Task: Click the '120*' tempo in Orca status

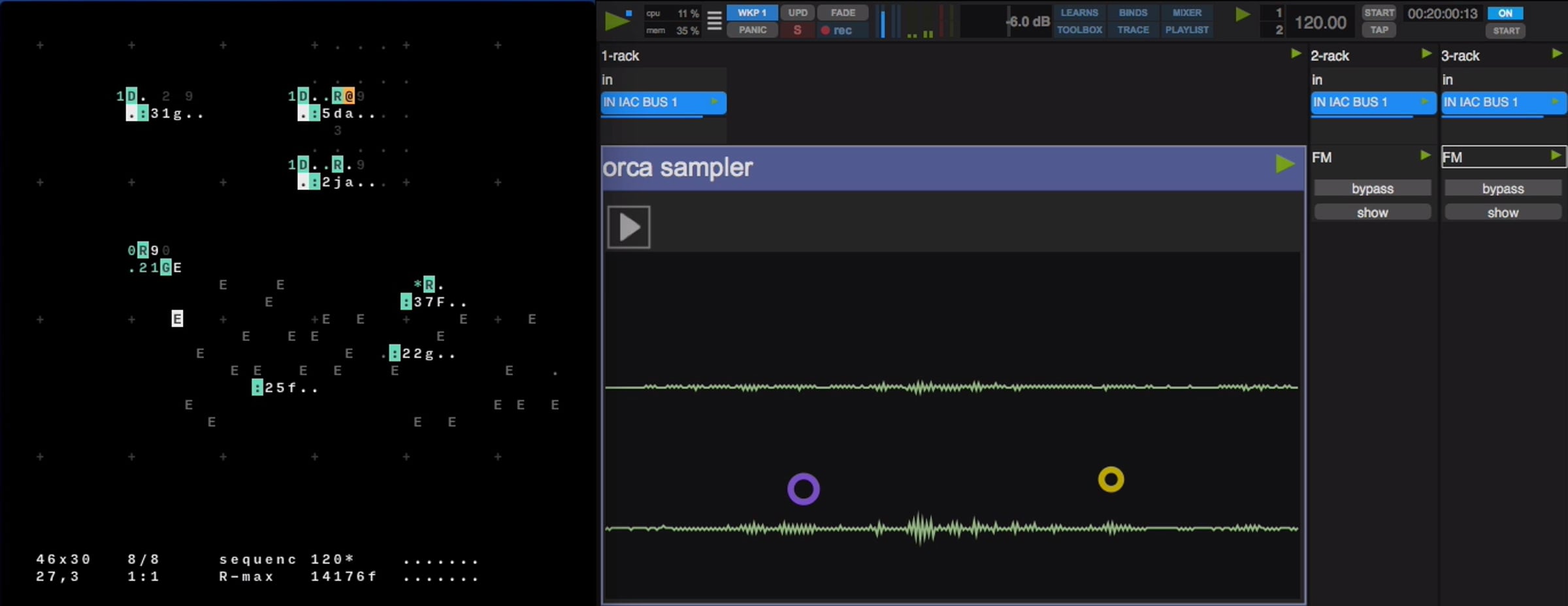Action: [333, 560]
